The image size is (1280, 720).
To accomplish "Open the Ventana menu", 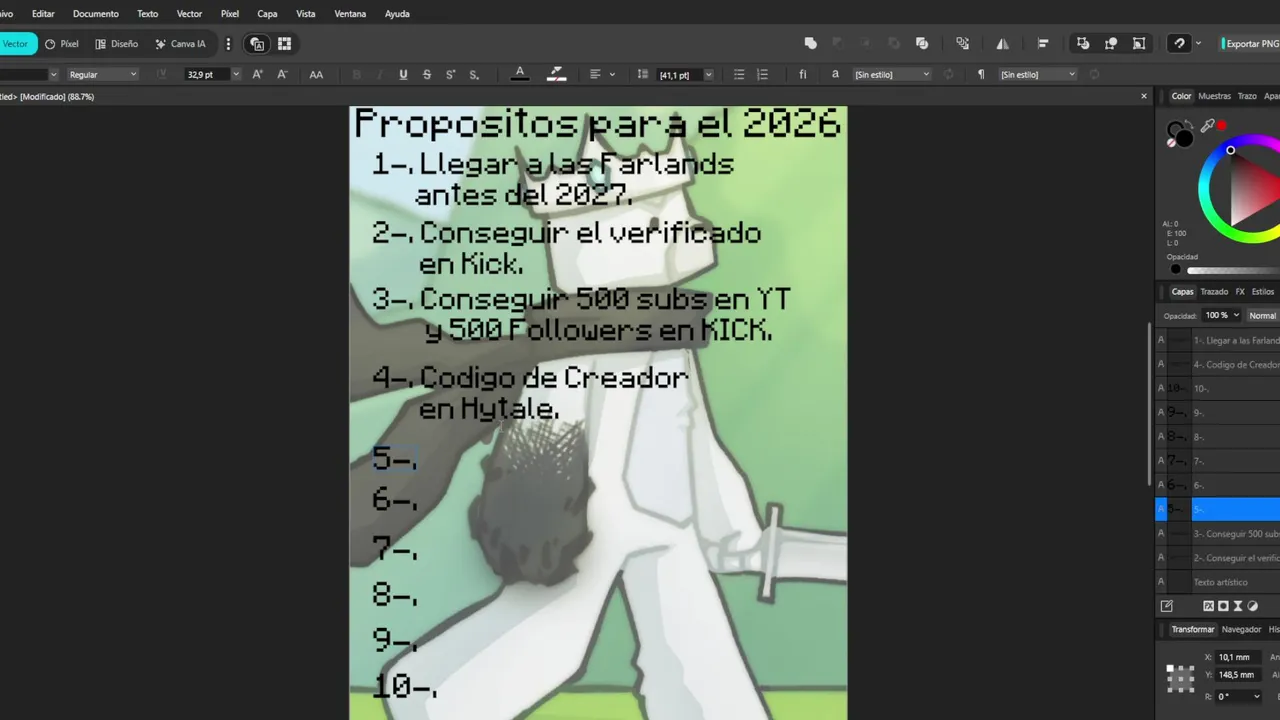I will click(x=350, y=14).
